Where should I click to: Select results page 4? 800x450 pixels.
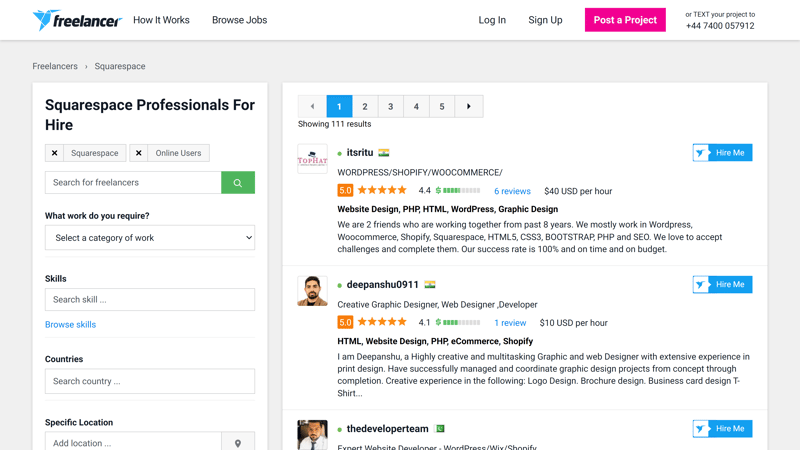tap(416, 106)
